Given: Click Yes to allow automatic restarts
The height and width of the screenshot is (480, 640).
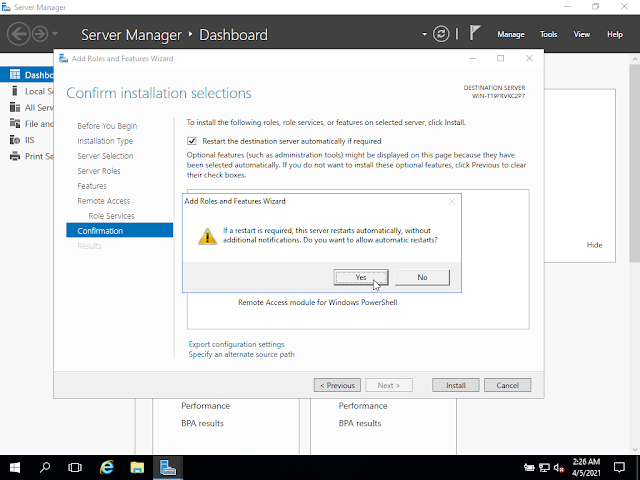Looking at the screenshot, I should tap(361, 278).
